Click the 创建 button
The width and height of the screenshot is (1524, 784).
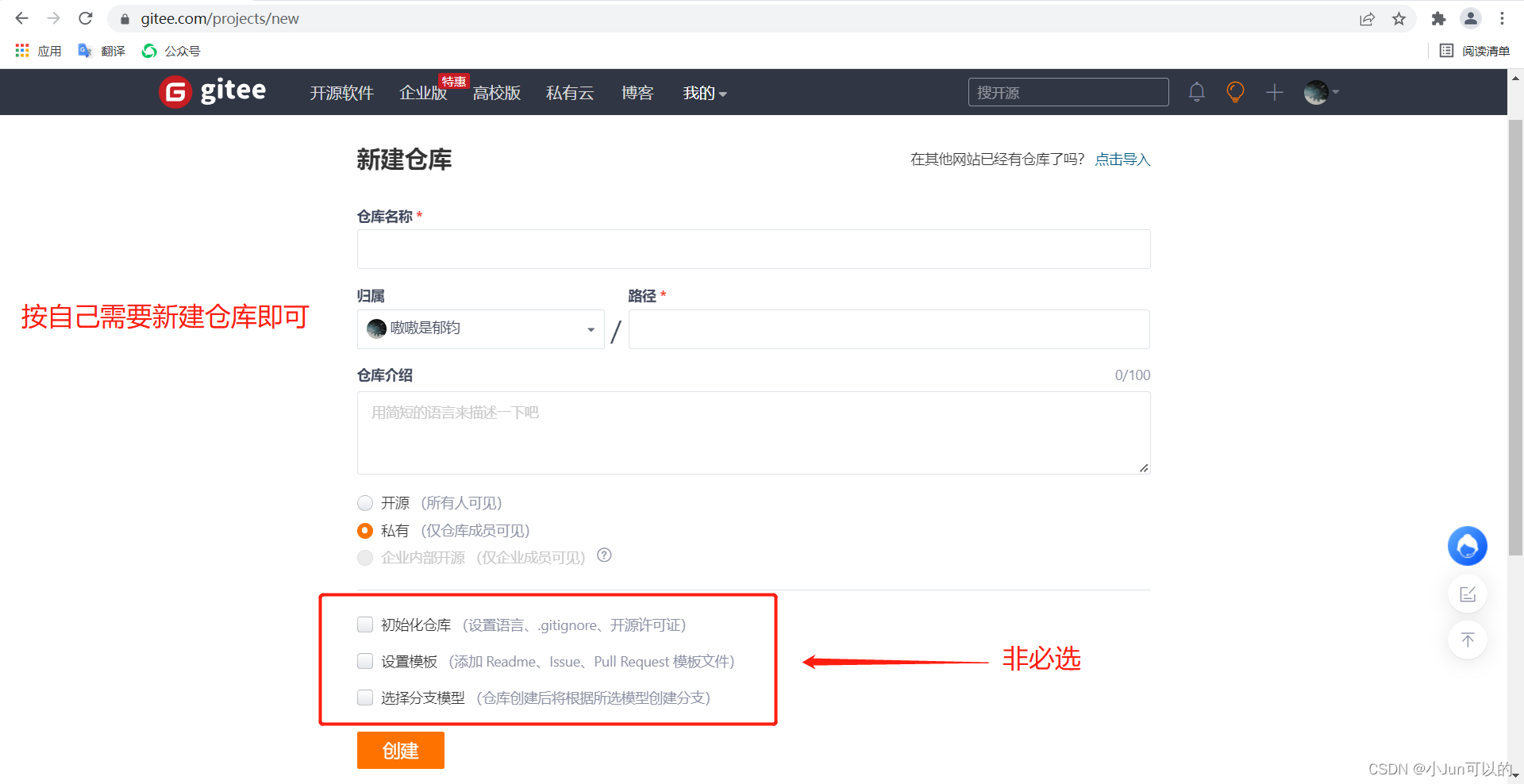[x=400, y=750]
